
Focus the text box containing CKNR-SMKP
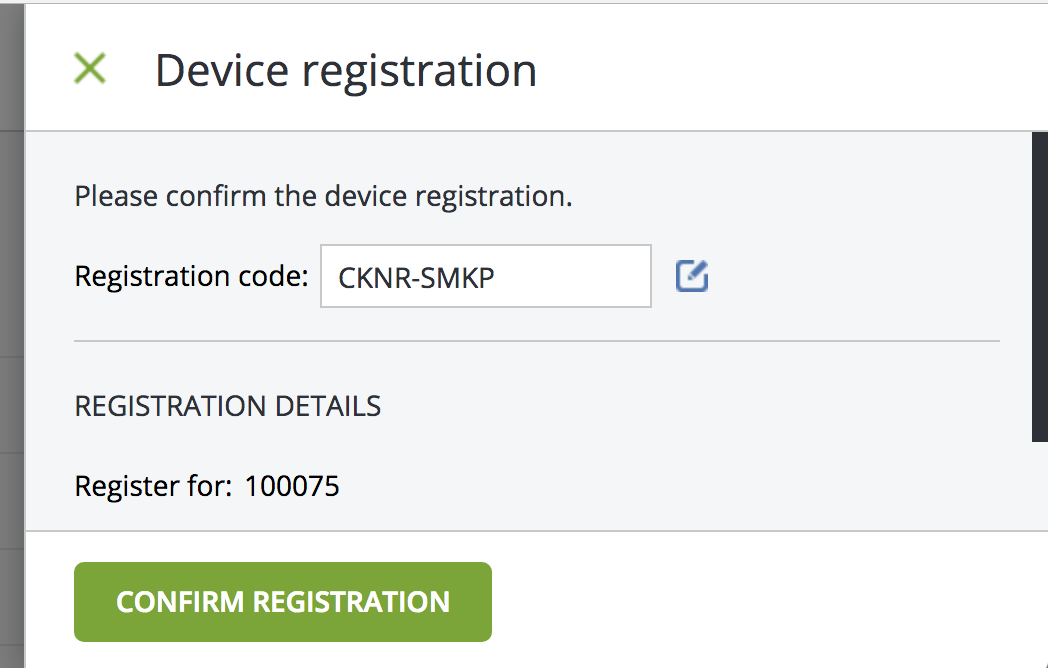click(486, 276)
